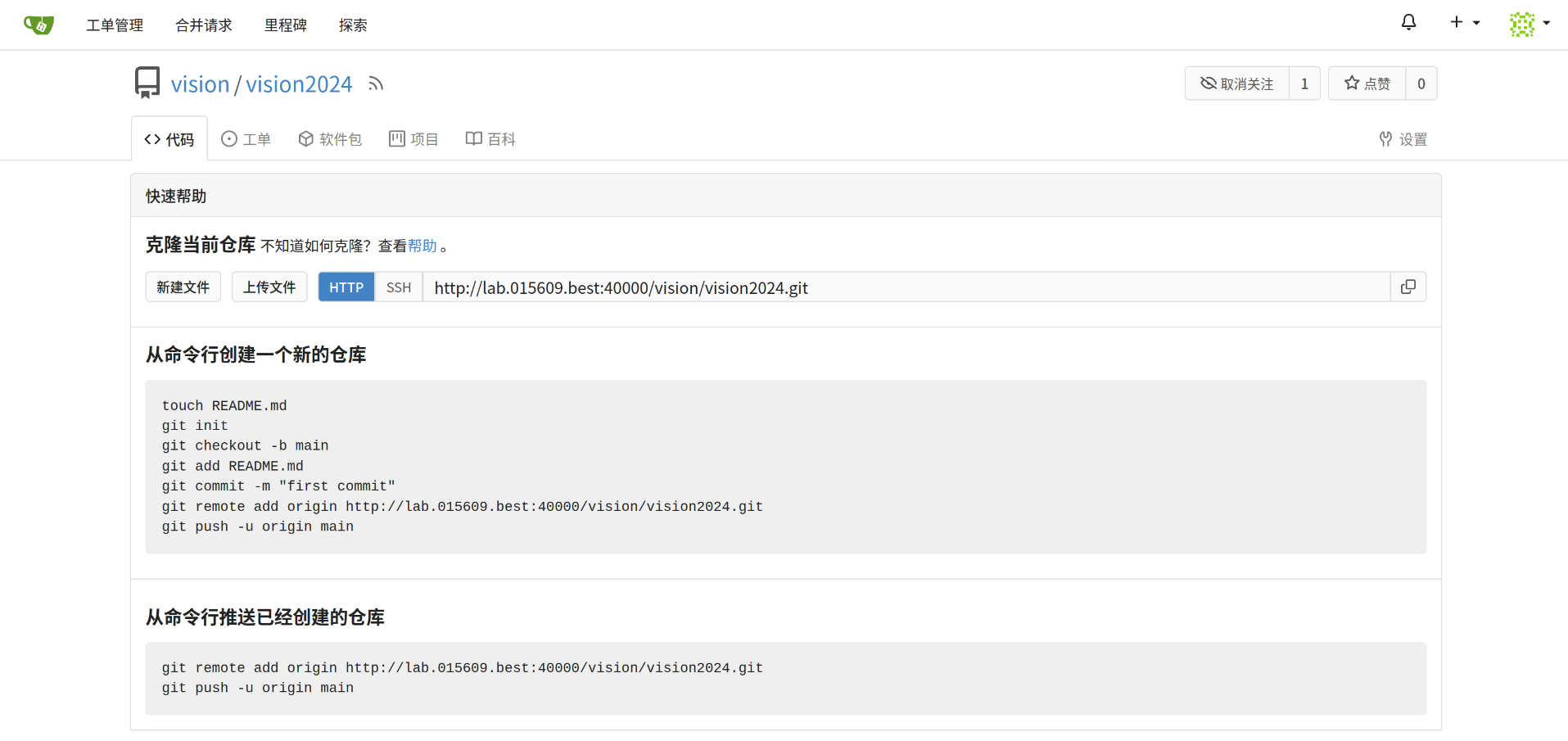Screen dimensions: 1568x741
Task: Click the 取消关注 unwatch button
Action: pos(1236,84)
